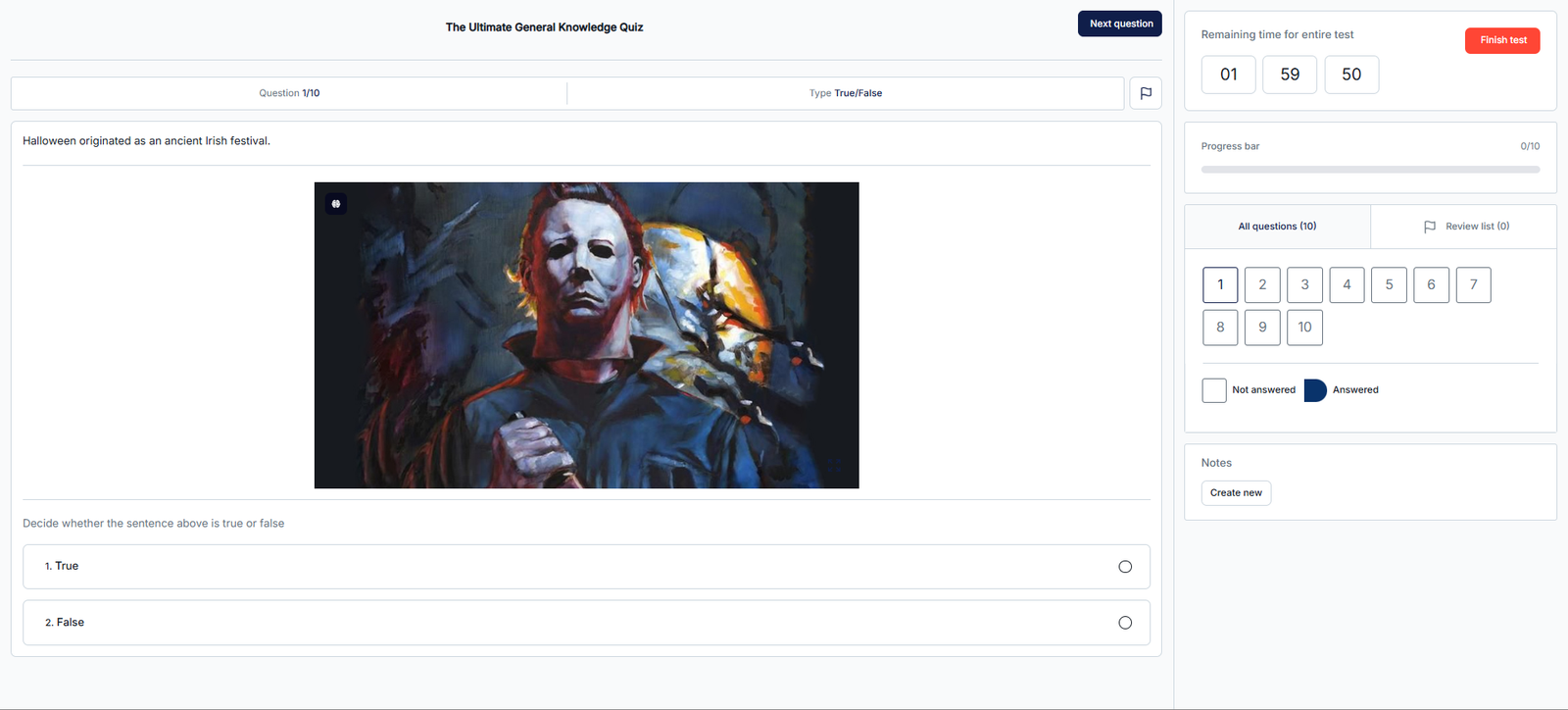Create a new note
1568x710 pixels.
point(1236,493)
